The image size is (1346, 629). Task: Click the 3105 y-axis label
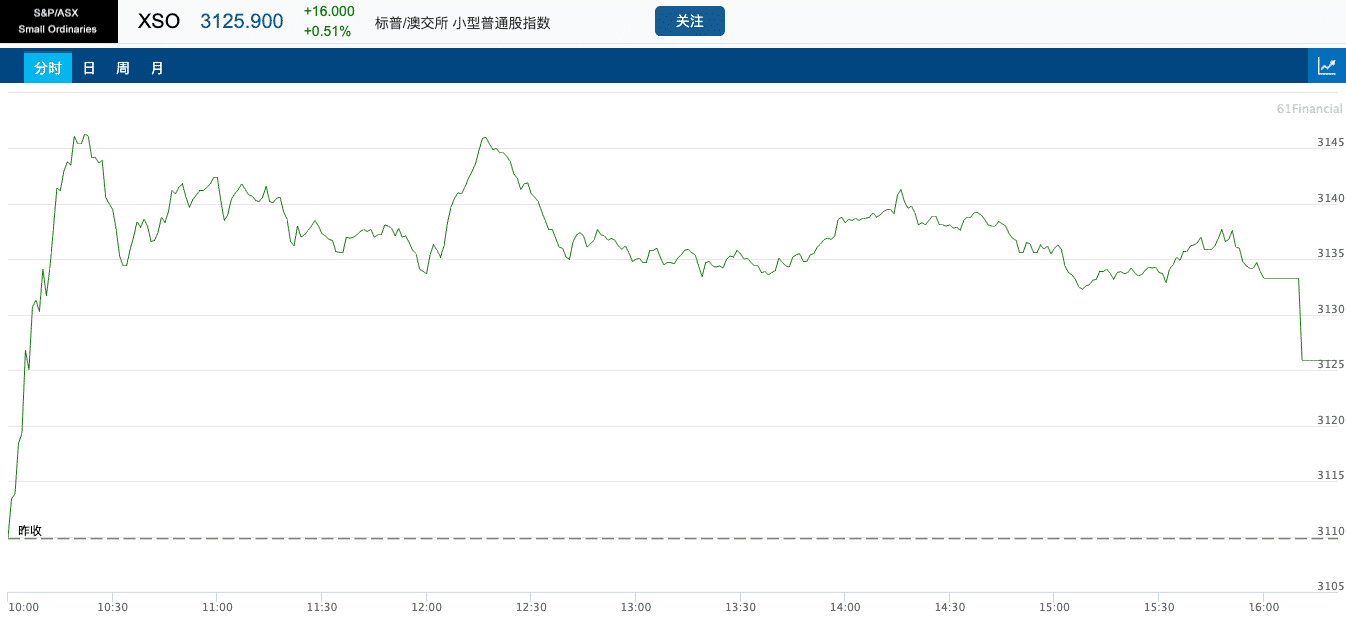point(1331,586)
